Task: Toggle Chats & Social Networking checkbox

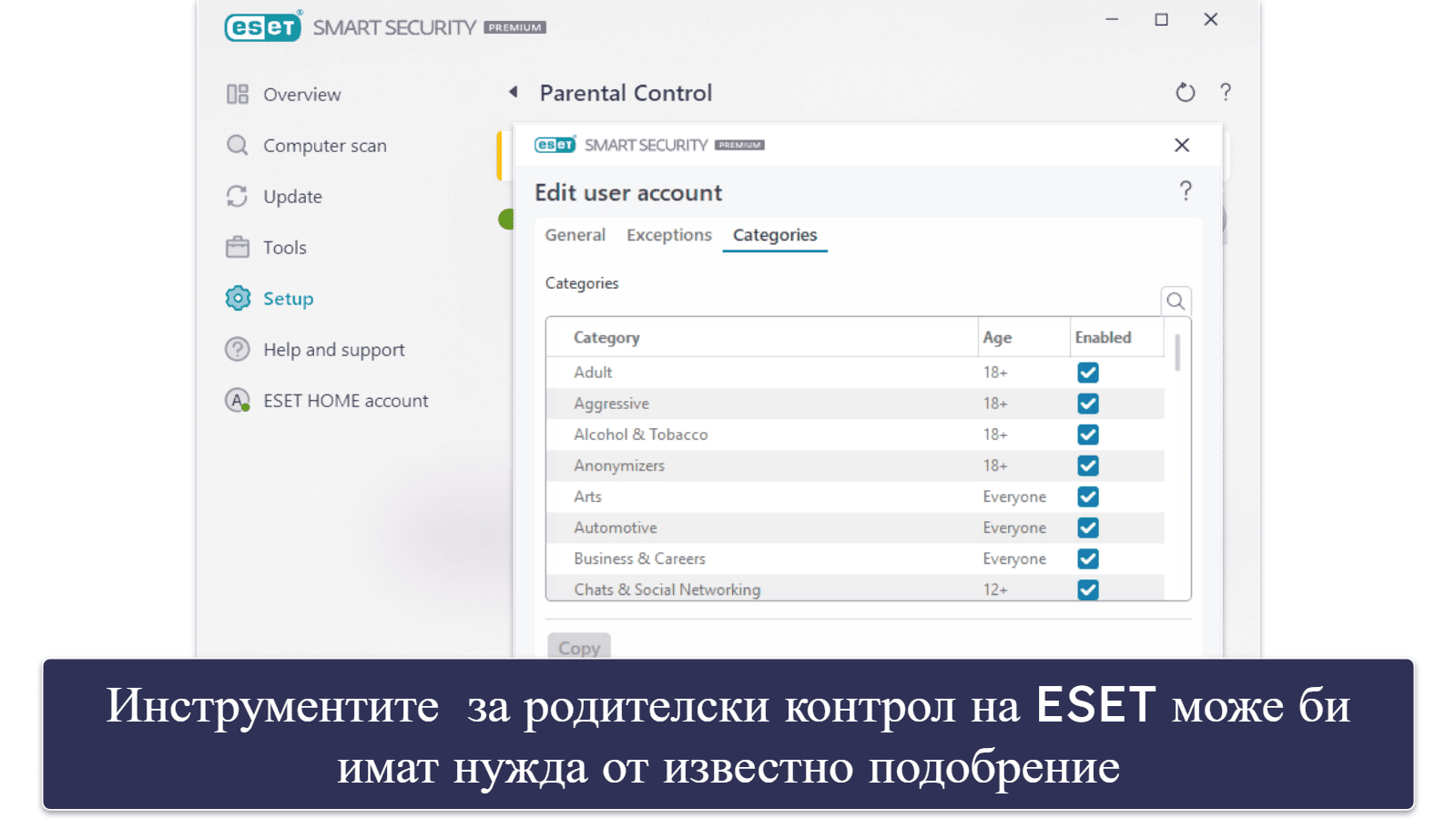Action: point(1088,589)
